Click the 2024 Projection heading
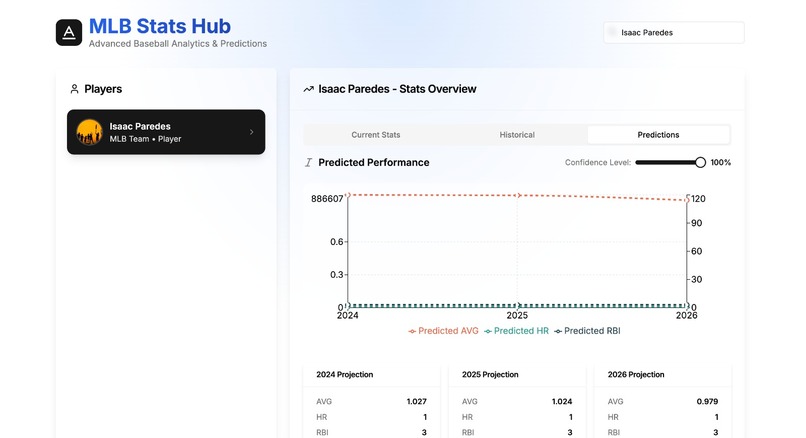This screenshot has height=438, width=806. click(x=344, y=375)
